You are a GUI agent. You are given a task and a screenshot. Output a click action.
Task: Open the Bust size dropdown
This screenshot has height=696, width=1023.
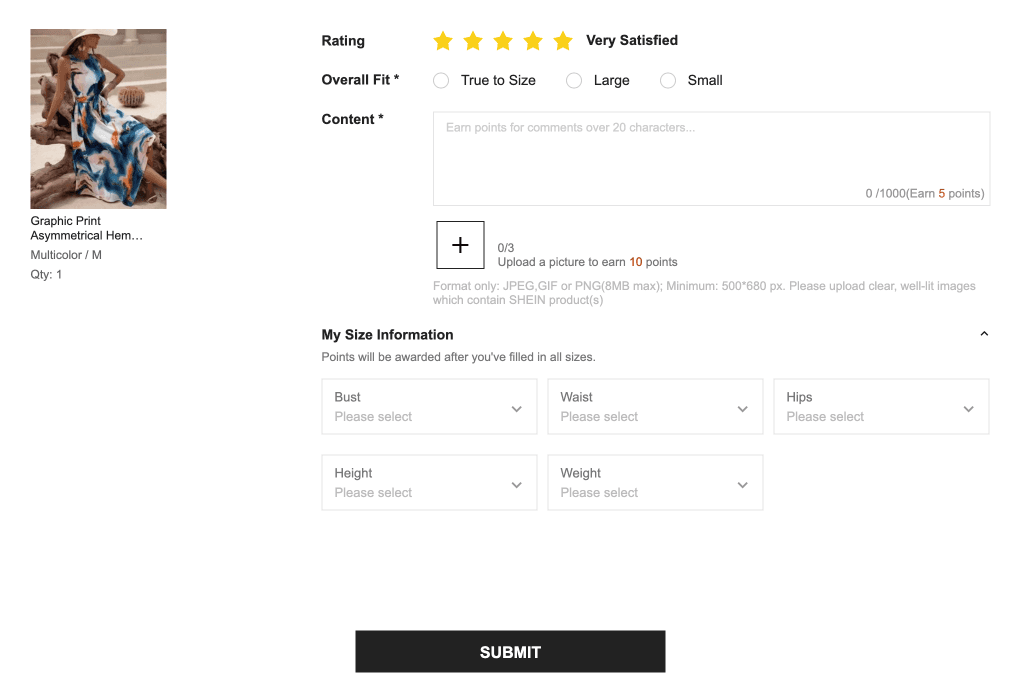coord(429,407)
